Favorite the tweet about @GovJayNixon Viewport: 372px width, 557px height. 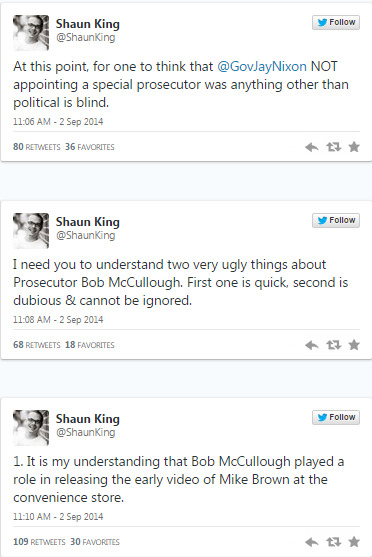tap(354, 147)
